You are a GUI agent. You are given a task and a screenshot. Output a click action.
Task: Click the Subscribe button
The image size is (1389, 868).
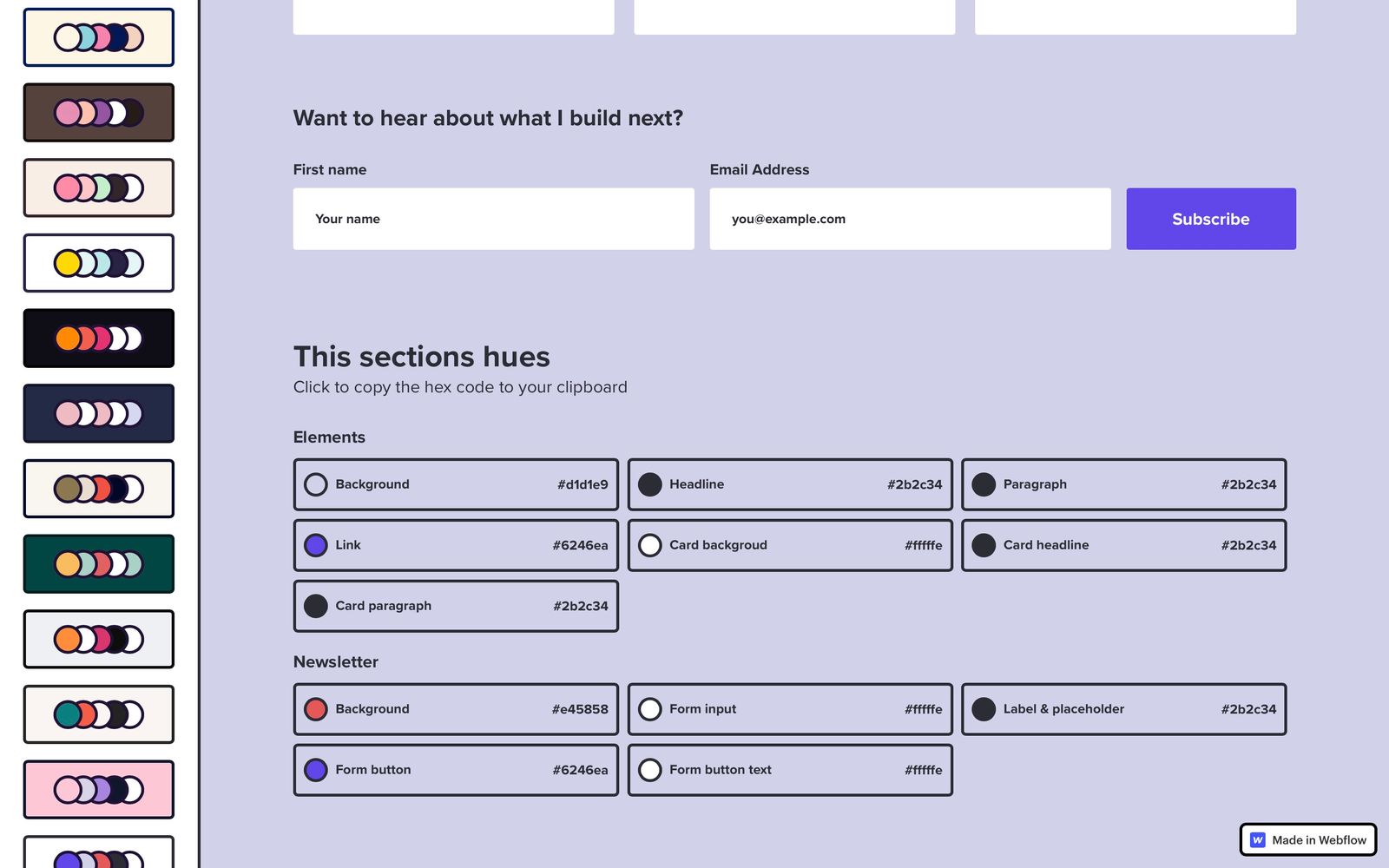click(1210, 219)
